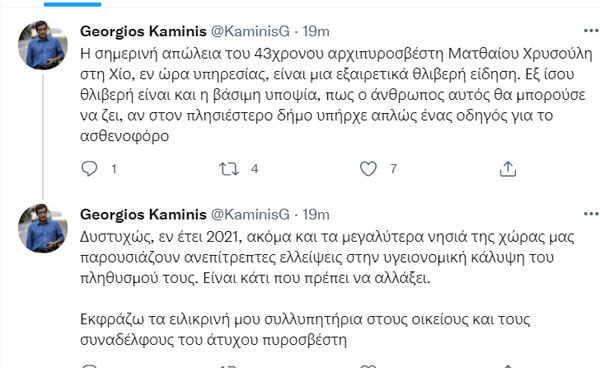Select the active tab with blue underline
Image resolution: width=600 pixels, height=368 pixels.
pos(73,4)
